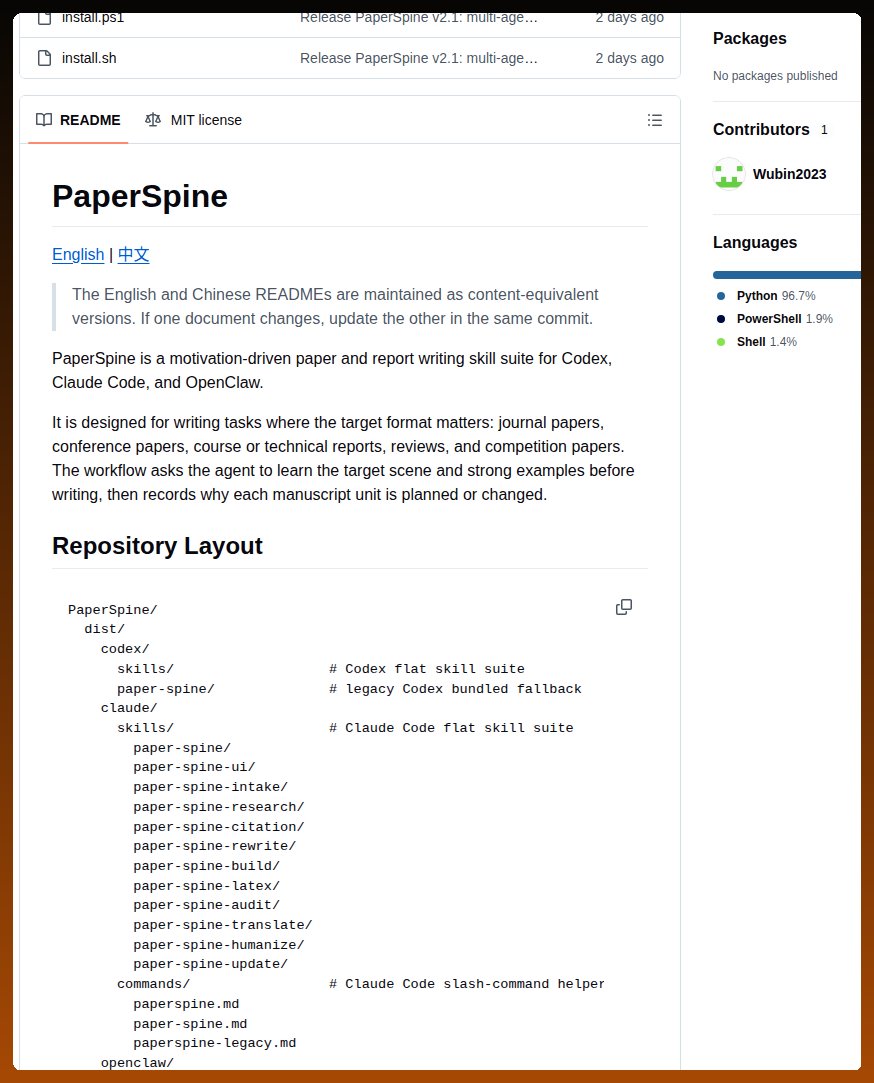Viewport: 874px width, 1083px height.
Task: Click '# Claude Code slash-command helper' comment
Action: click(467, 984)
